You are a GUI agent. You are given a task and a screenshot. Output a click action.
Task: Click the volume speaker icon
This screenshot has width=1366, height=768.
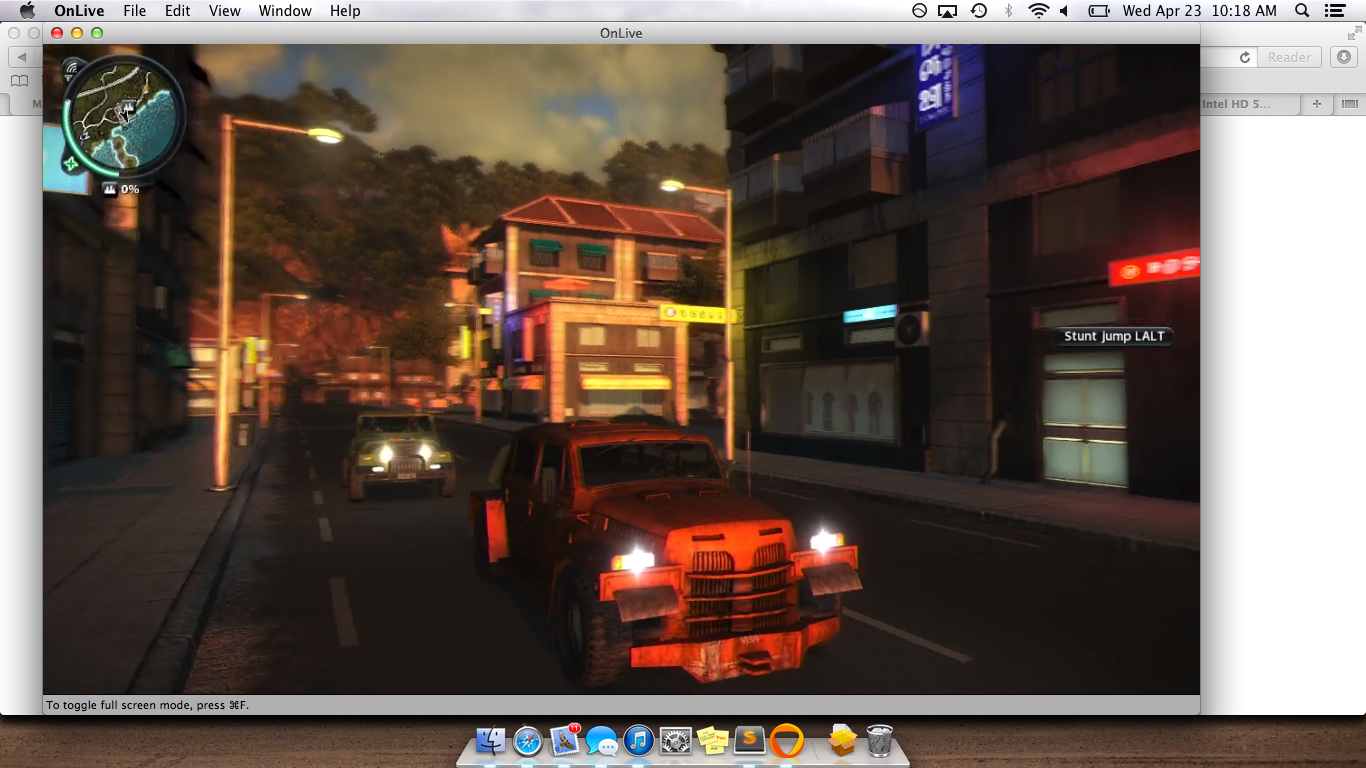click(x=1065, y=11)
